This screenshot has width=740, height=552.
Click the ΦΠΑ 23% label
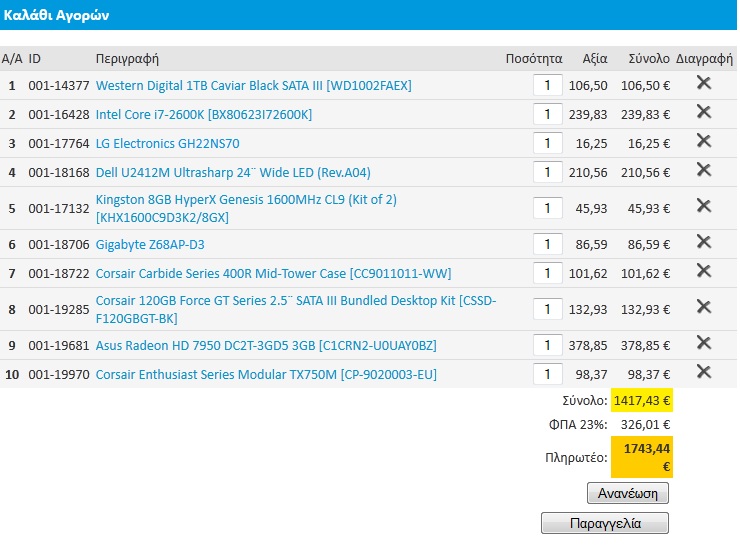click(578, 425)
